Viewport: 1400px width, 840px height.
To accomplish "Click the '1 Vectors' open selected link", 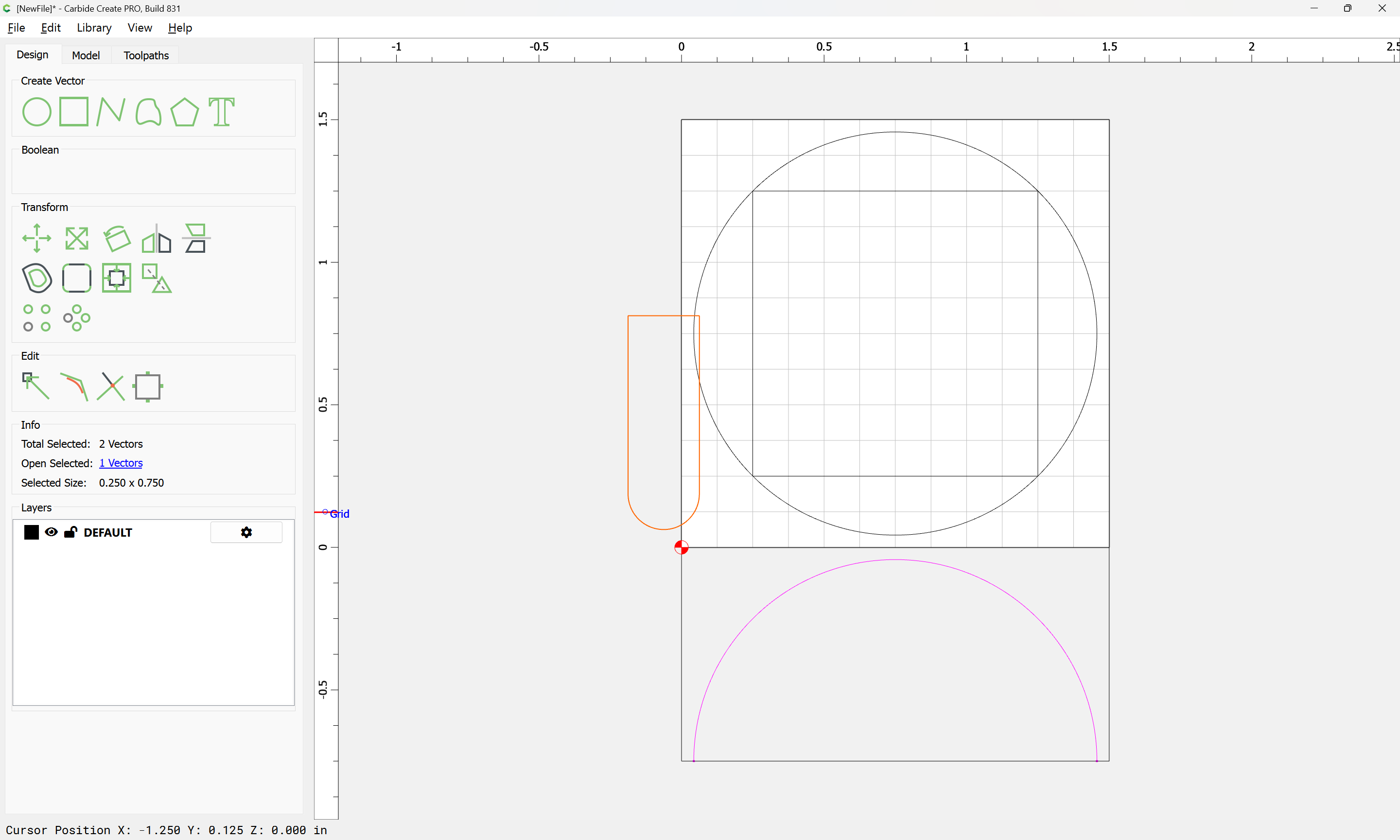I will click(121, 463).
